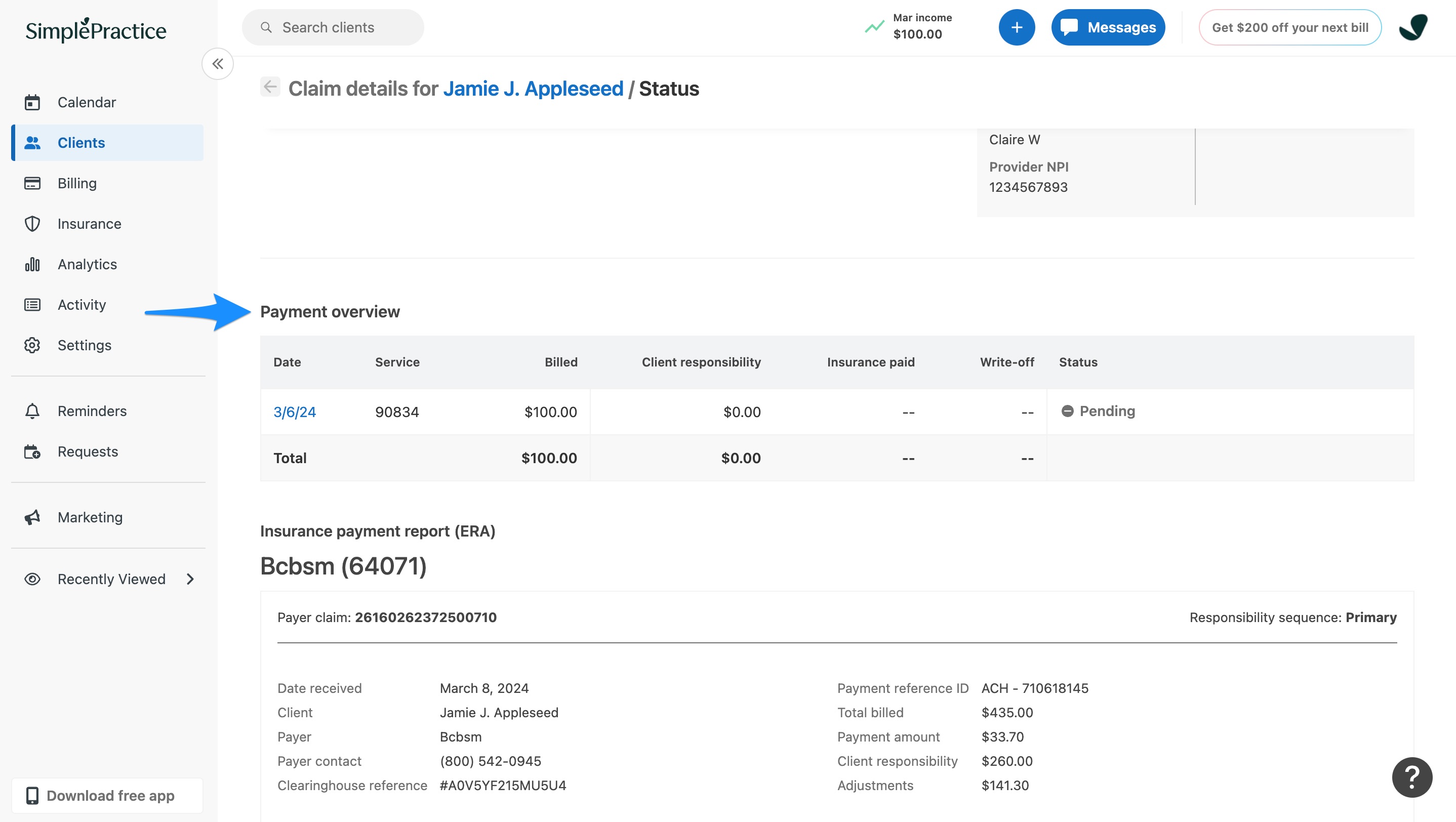Click the Pending status text
The height and width of the screenshot is (822, 1456).
(1107, 410)
